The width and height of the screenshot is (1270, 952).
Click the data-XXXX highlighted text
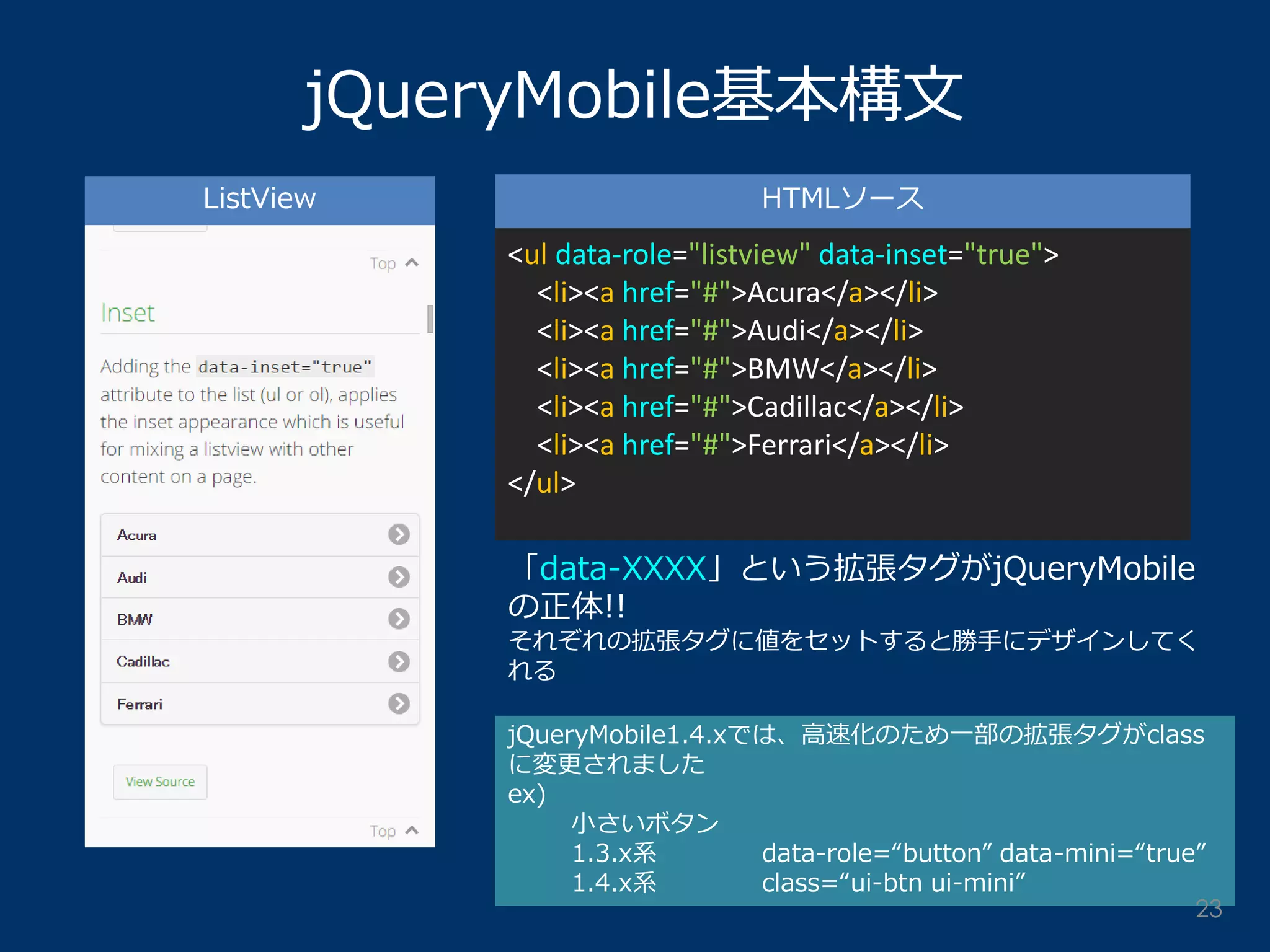(x=623, y=568)
